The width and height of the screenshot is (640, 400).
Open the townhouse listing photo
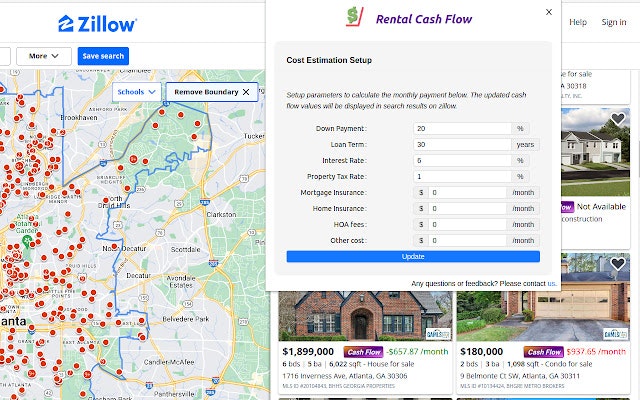(596, 152)
